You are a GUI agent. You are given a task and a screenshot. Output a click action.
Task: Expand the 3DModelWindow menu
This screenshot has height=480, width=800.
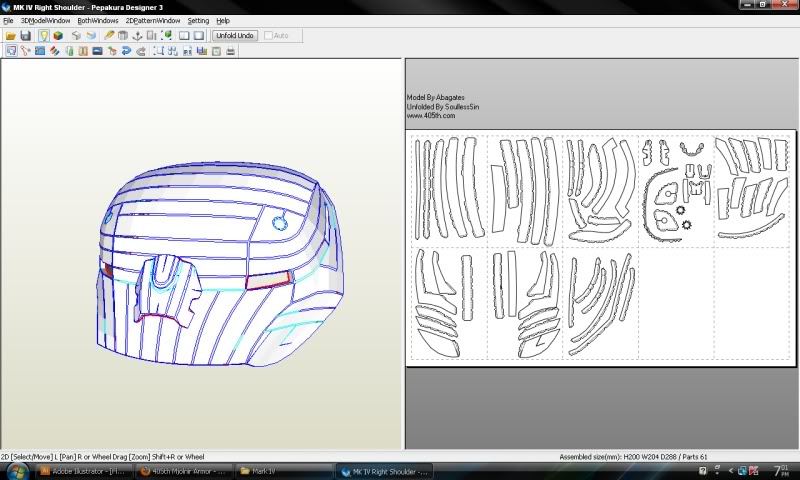[45, 20]
